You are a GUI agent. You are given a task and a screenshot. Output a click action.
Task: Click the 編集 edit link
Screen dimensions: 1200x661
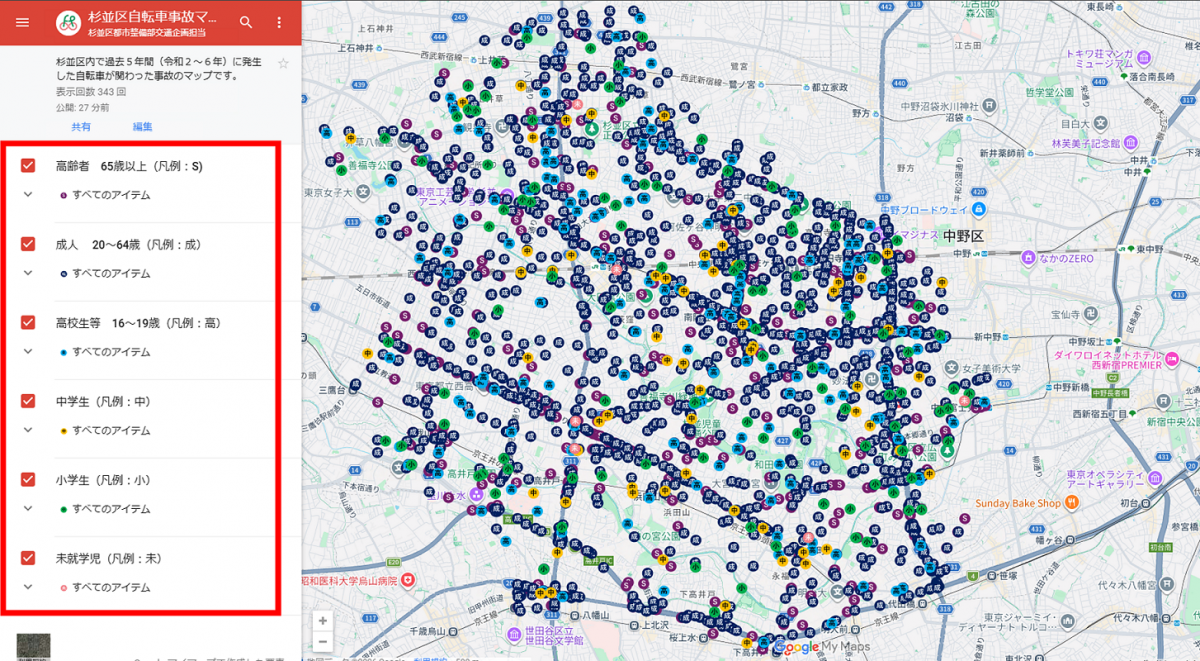[x=143, y=127]
